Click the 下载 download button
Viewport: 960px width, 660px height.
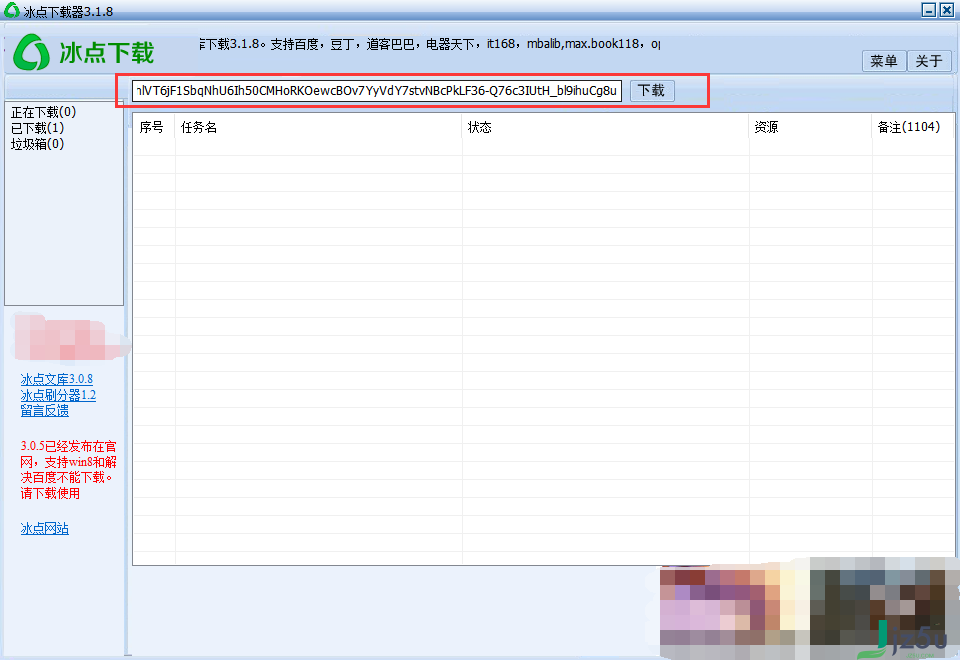651,91
